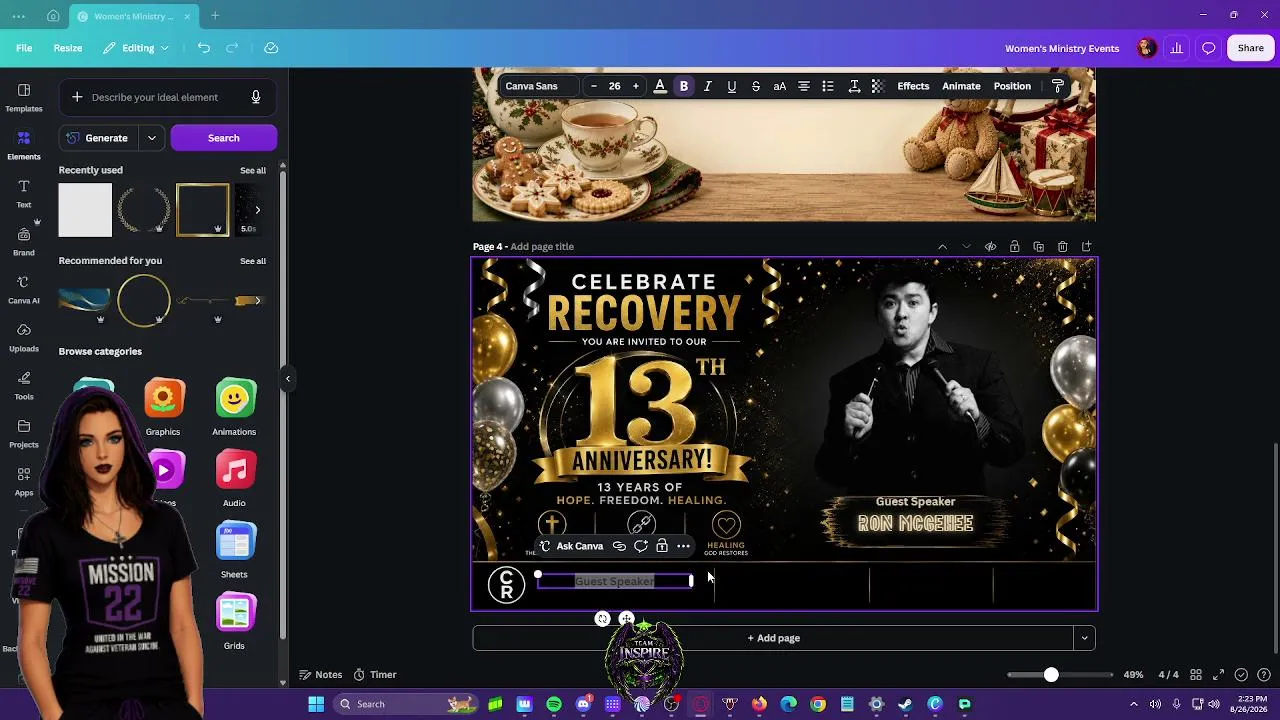Move page 4 up with the chevron
Screen dimensions: 1280x720
(942, 247)
